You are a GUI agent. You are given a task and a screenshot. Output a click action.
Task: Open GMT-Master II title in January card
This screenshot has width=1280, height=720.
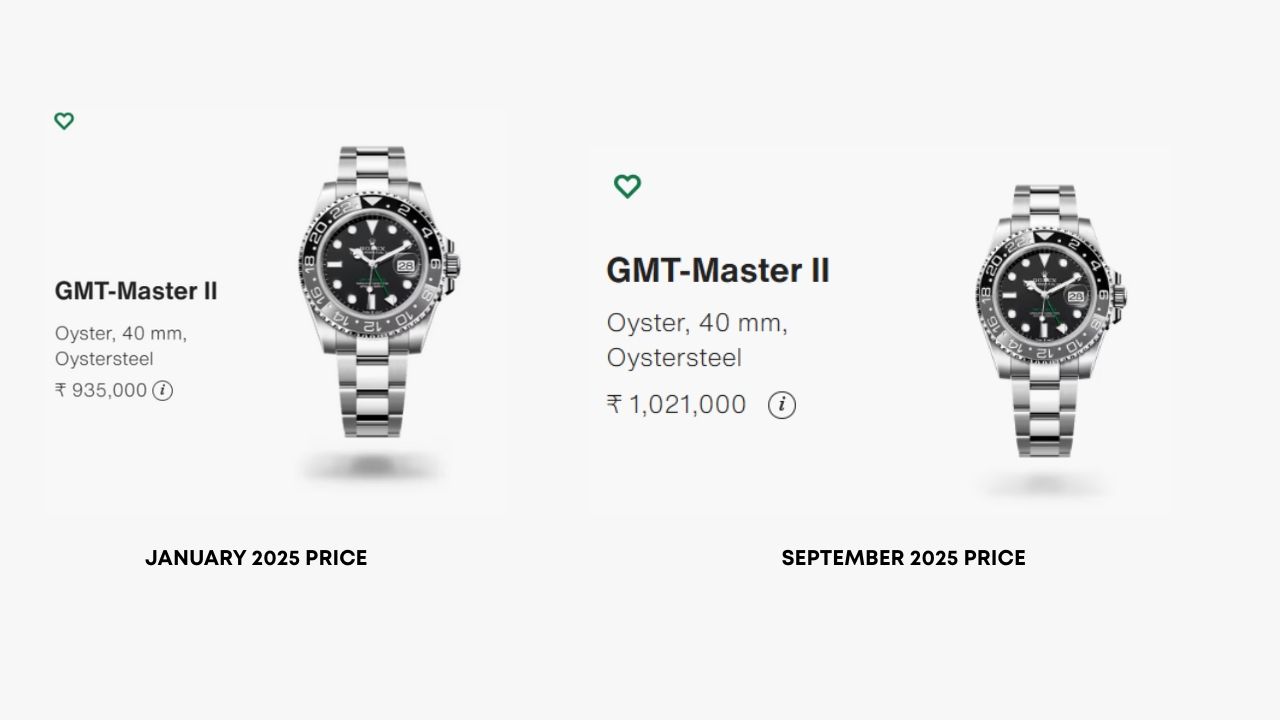[x=136, y=291]
